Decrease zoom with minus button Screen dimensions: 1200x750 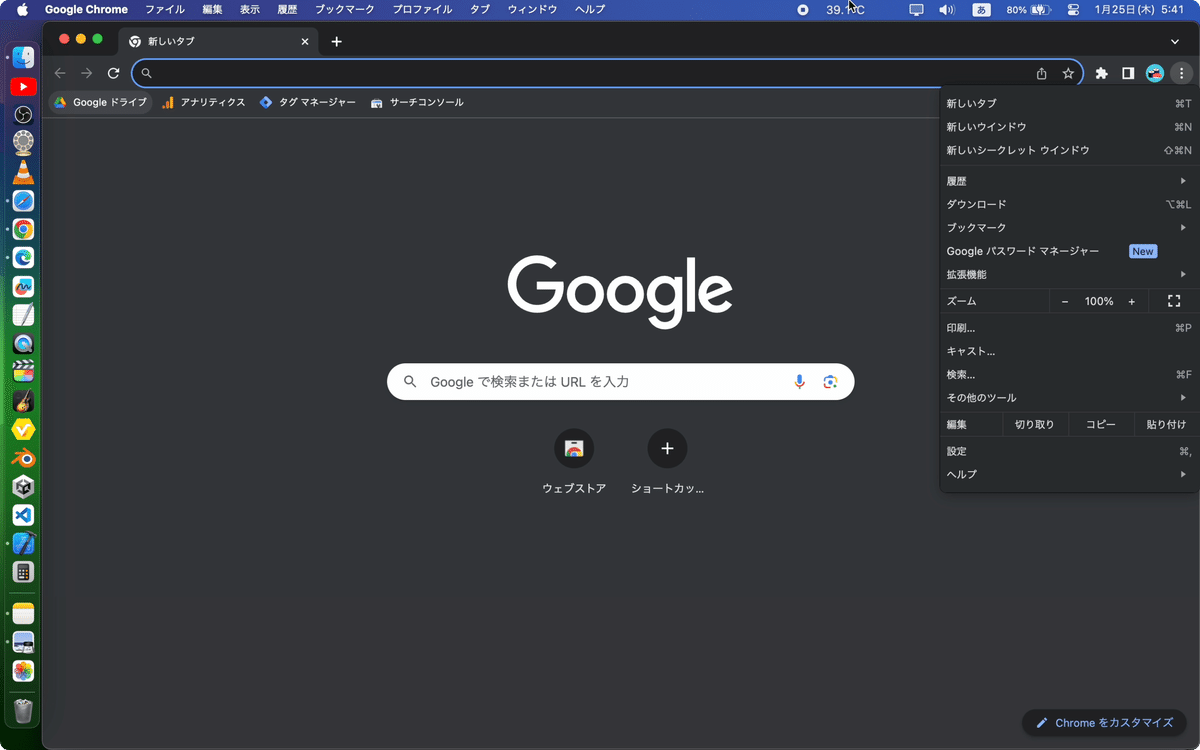coord(1065,301)
